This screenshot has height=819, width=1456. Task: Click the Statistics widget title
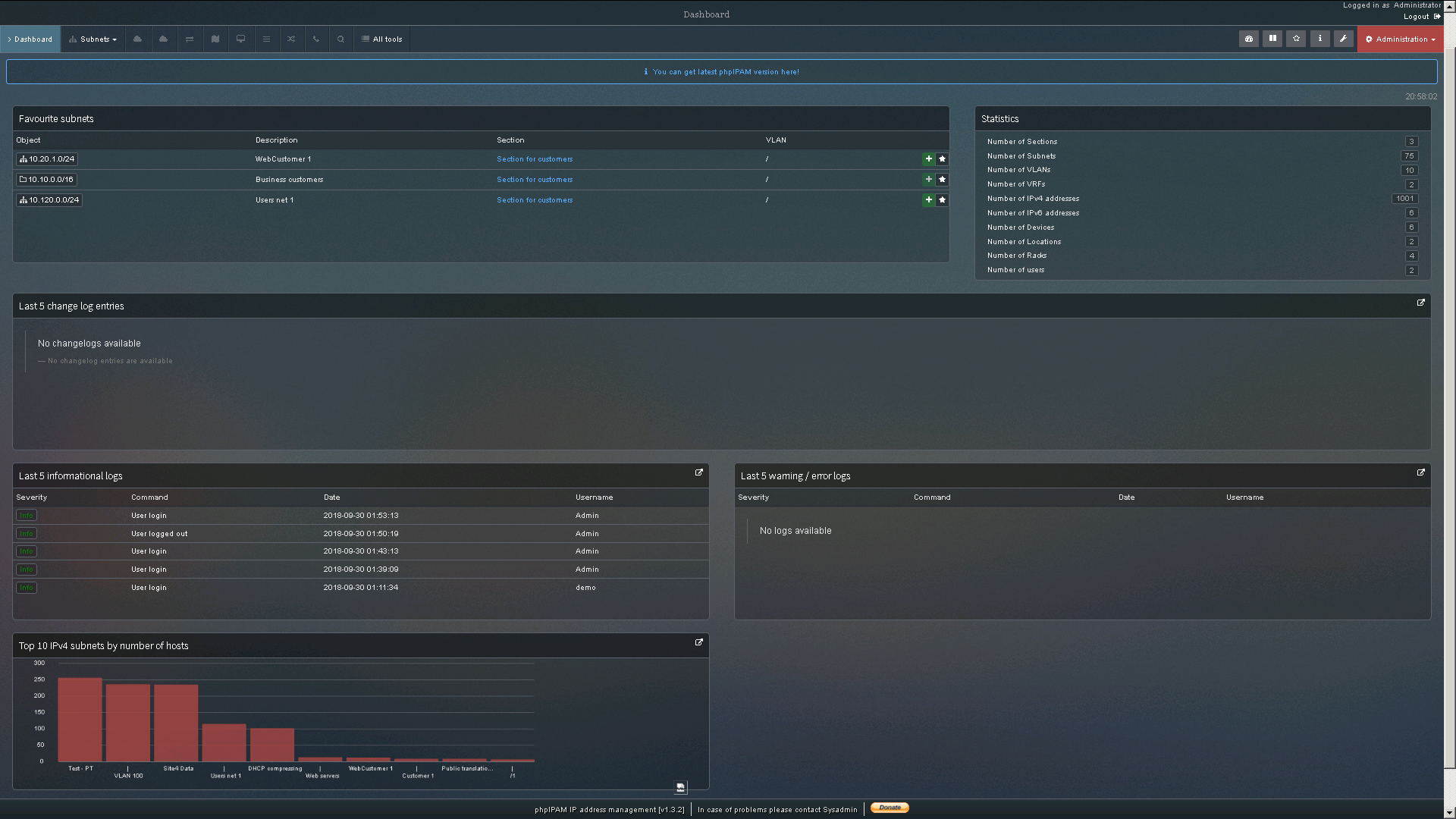coord(999,119)
